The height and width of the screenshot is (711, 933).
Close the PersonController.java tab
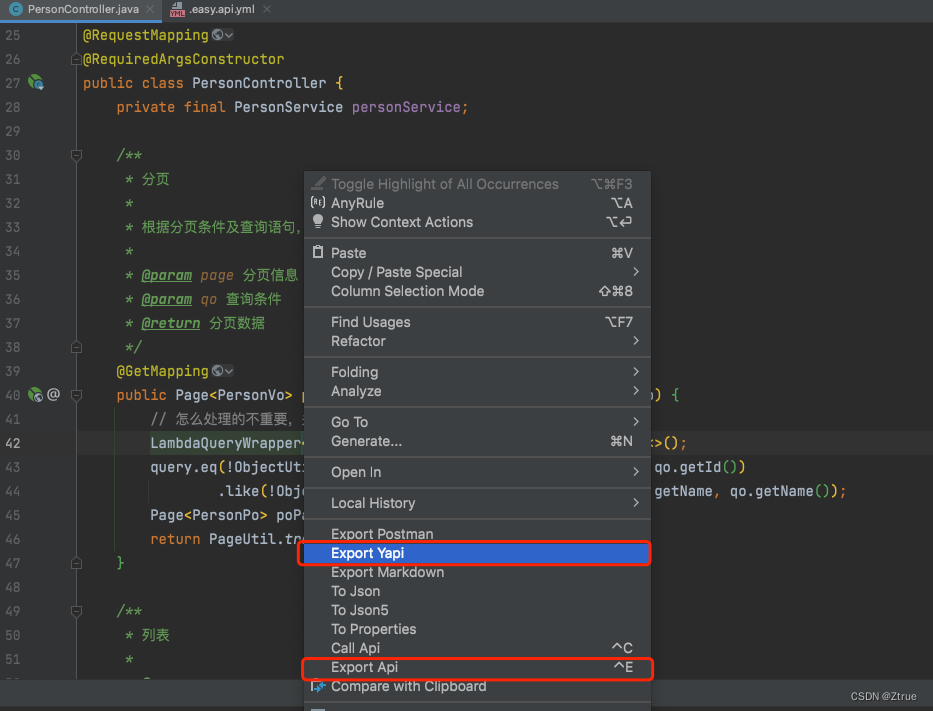[151, 10]
